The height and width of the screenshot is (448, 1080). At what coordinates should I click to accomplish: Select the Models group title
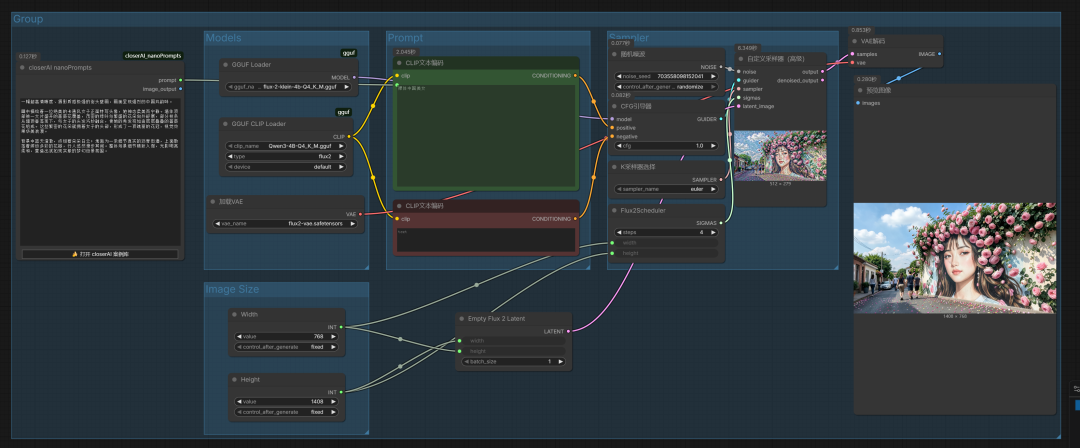tap(224, 38)
